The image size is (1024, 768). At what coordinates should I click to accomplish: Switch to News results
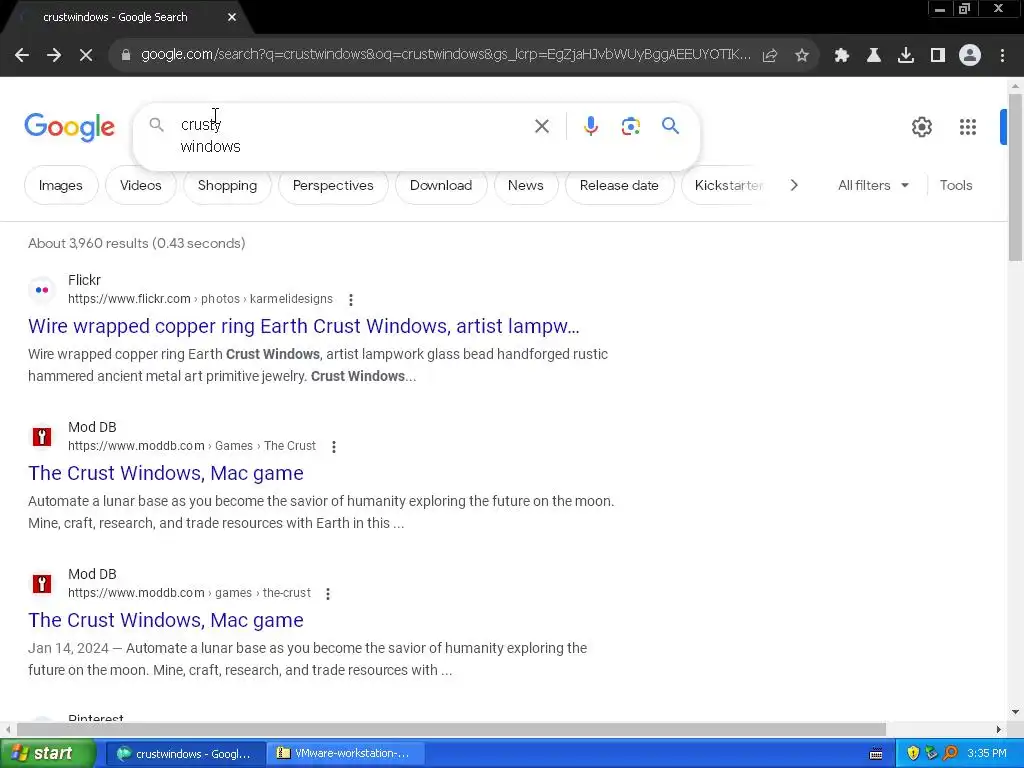(526, 185)
